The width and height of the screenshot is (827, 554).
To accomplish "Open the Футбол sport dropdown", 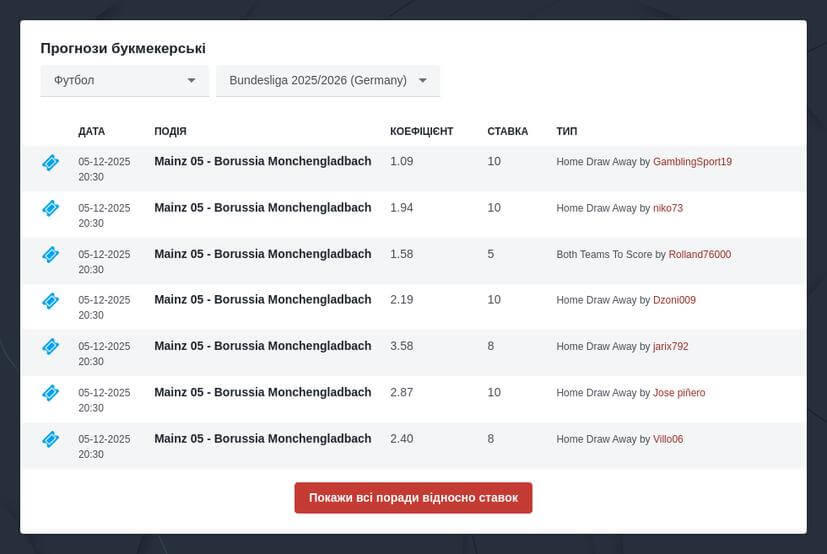I will 124,81.
